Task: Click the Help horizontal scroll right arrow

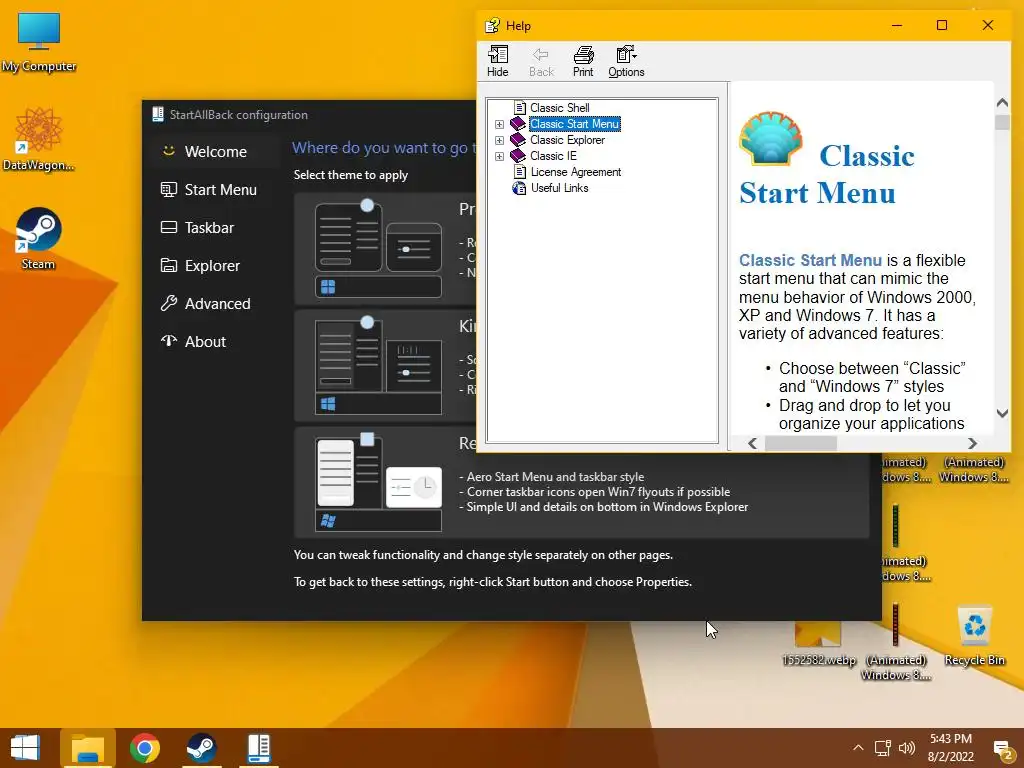Action: 972,443
